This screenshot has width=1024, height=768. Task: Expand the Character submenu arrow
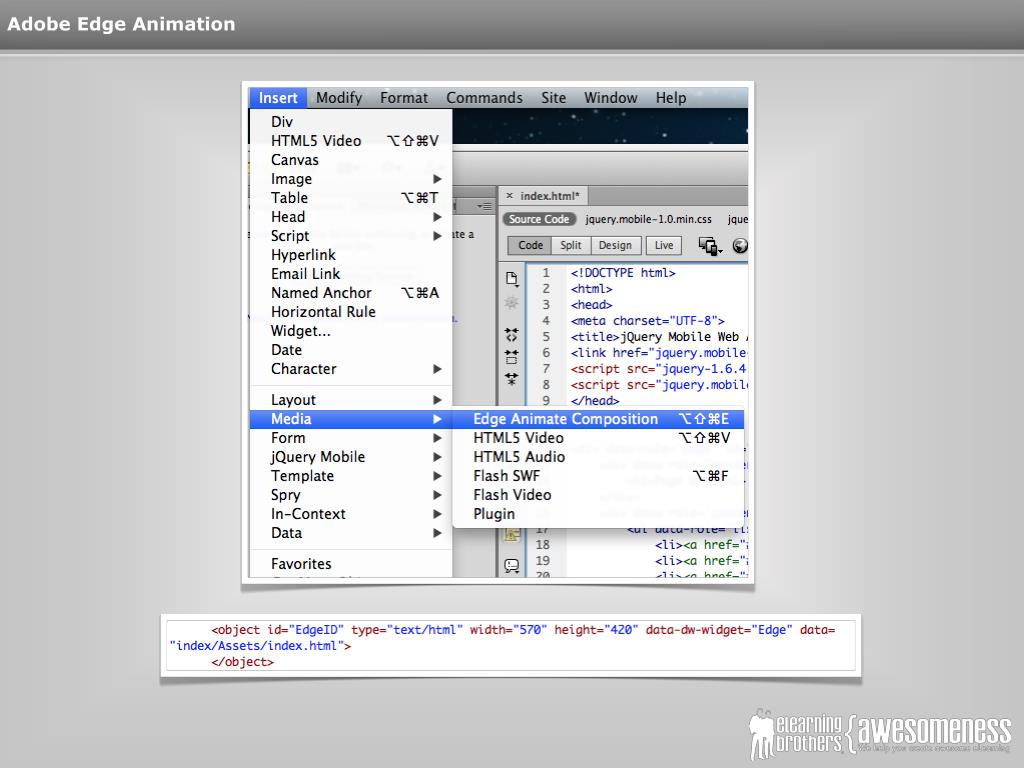click(438, 369)
